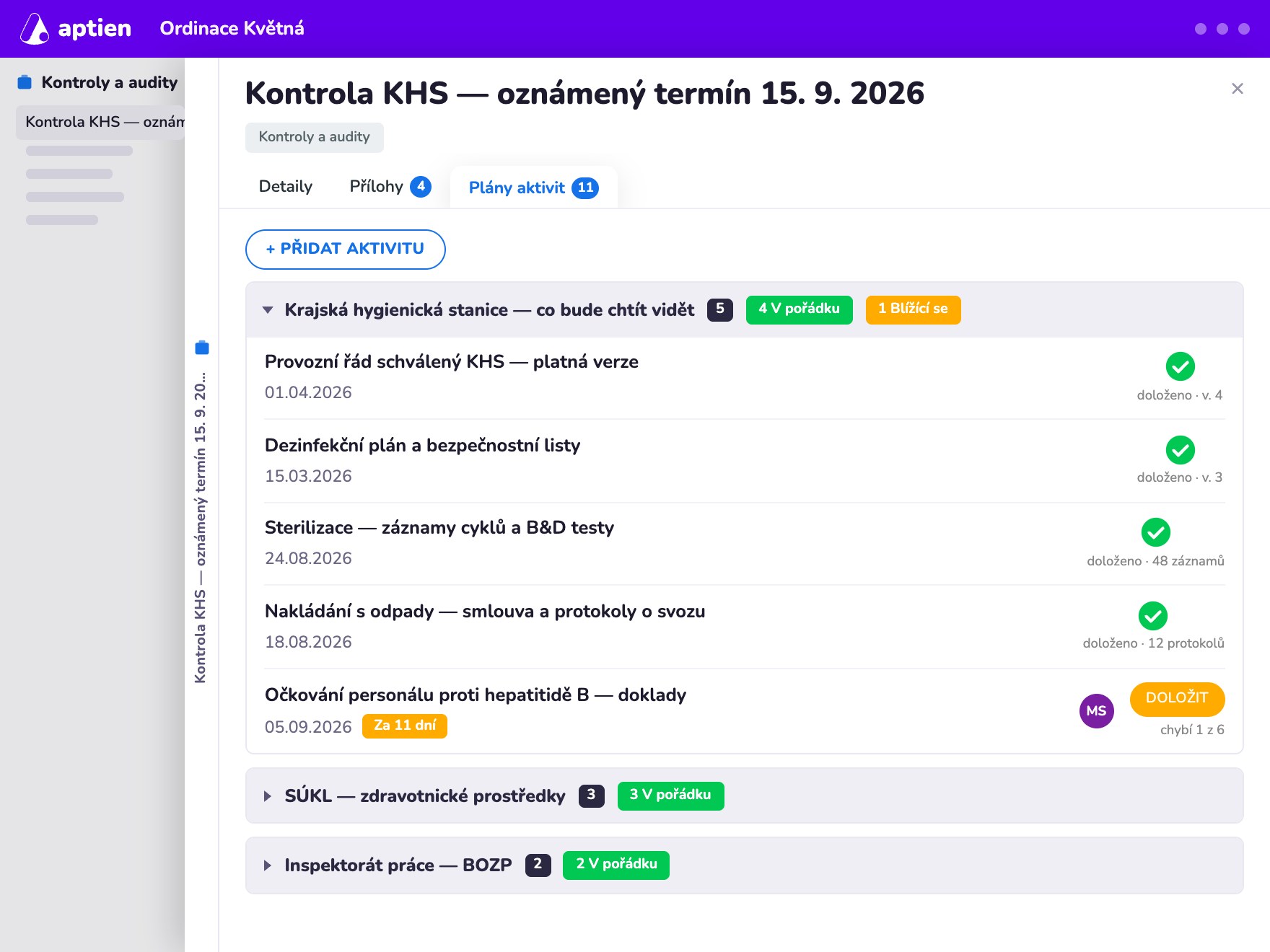Click the aptien logo icon
Image resolution: width=1270 pixels, height=952 pixels.
[34, 29]
